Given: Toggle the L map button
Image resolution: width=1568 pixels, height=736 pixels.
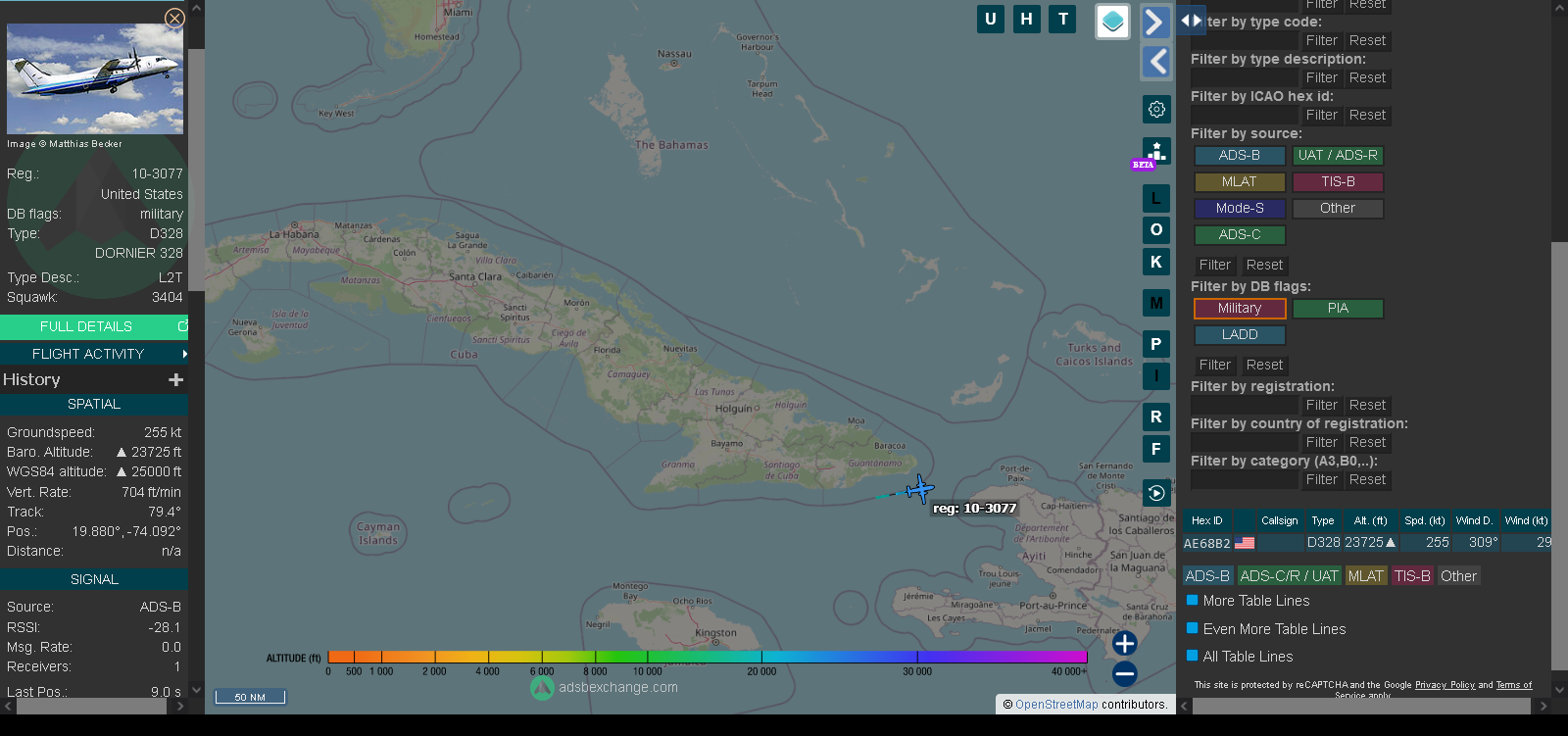Looking at the screenshot, I should click(1156, 198).
